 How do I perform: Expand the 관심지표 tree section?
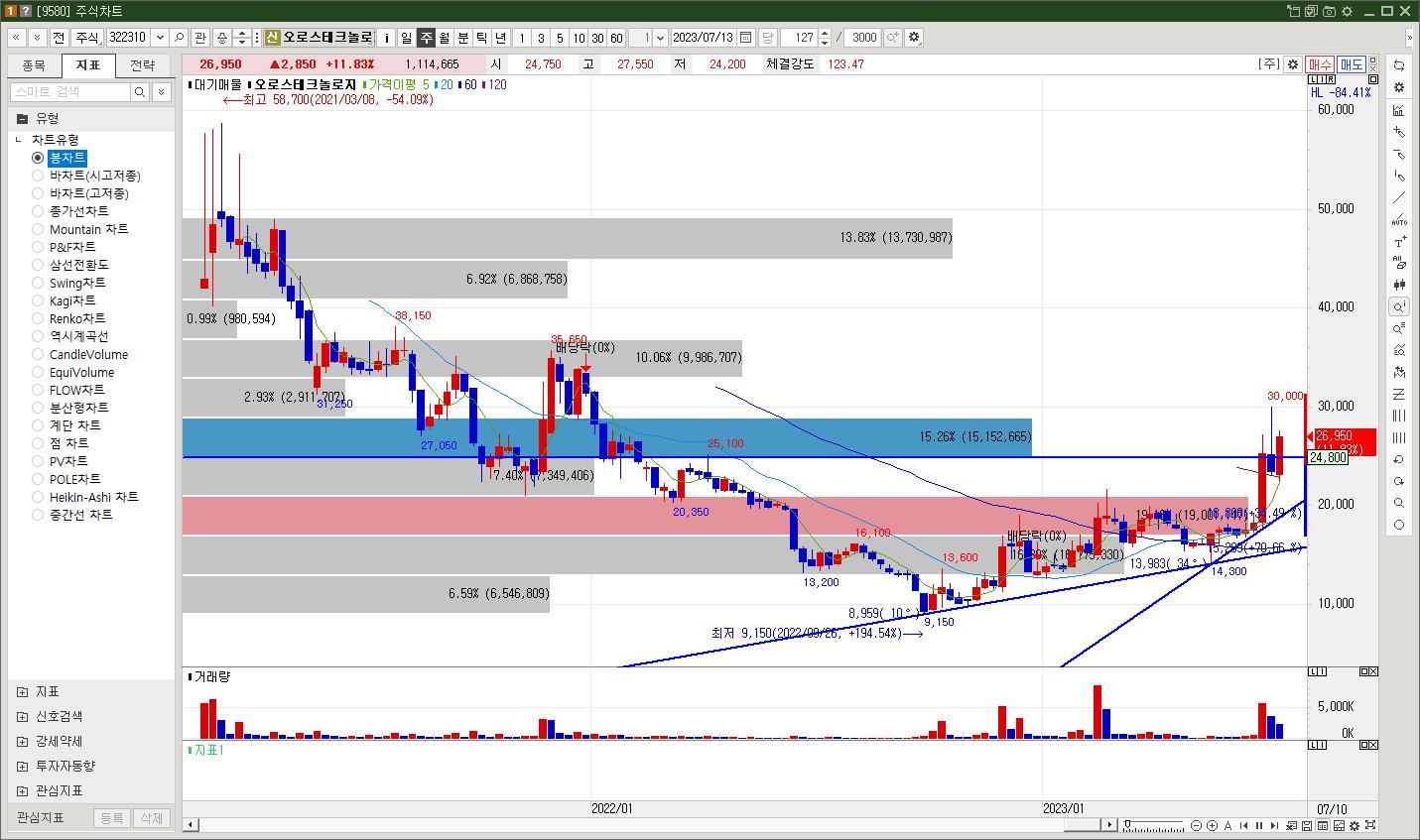(23, 790)
